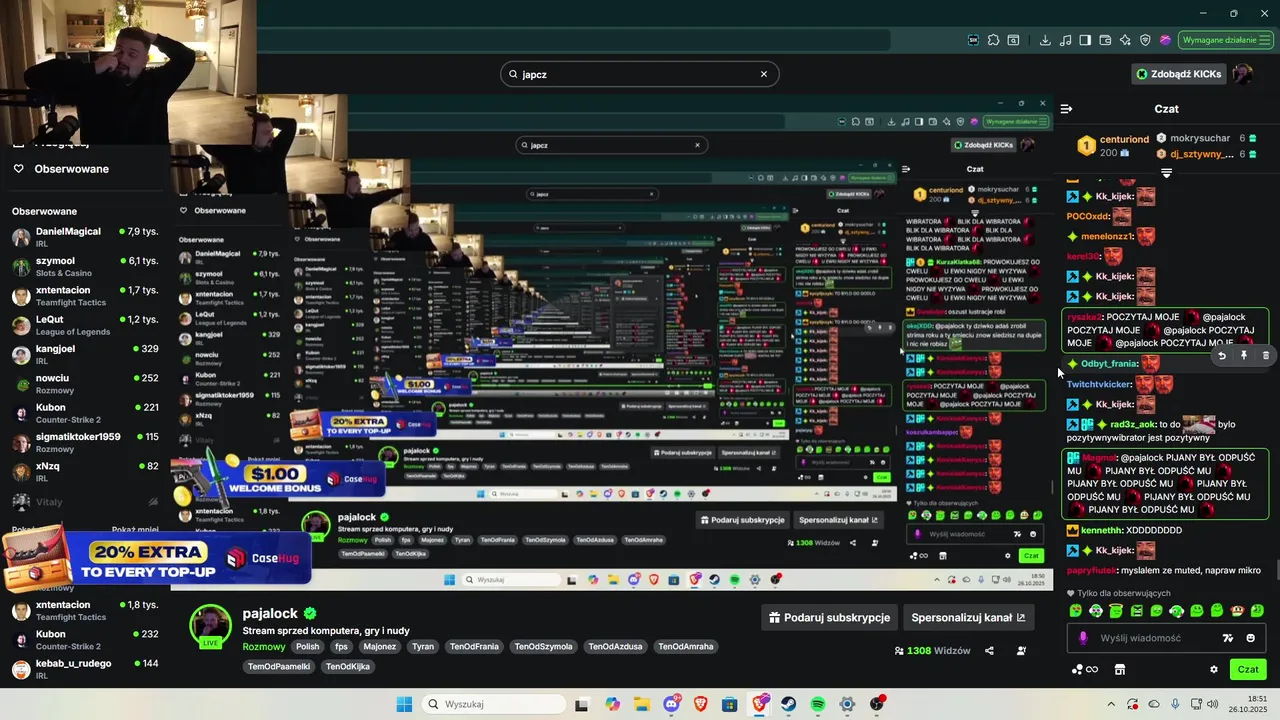Image resolution: width=1280 pixels, height=720 pixels.
Task: Click the Rozmowy category link
Action: 264,647
